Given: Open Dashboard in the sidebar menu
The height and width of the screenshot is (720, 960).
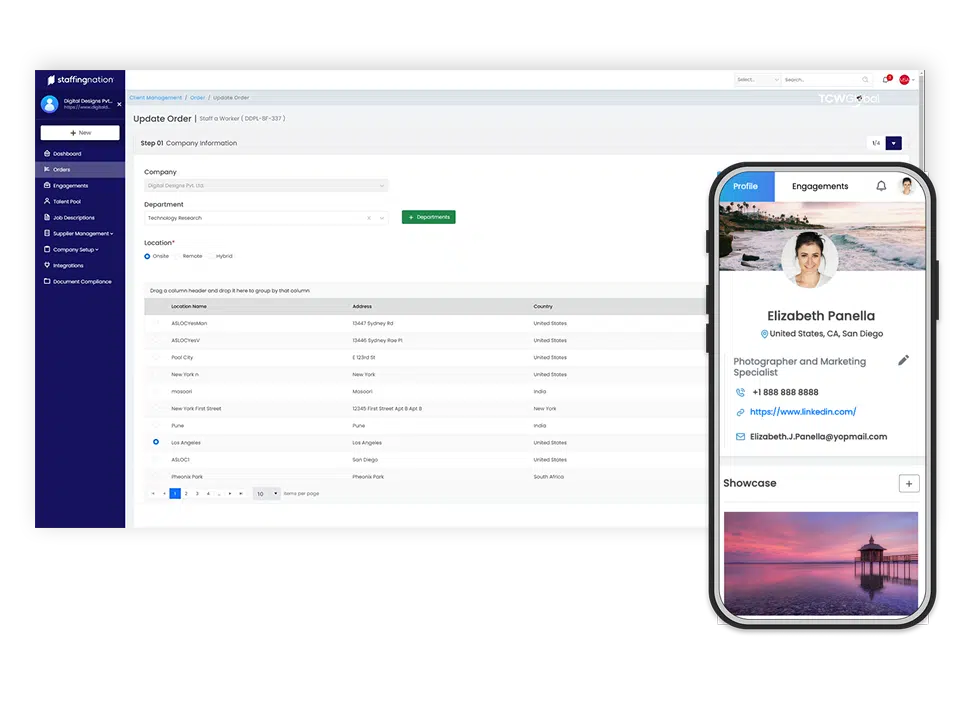Looking at the screenshot, I should click(x=67, y=153).
